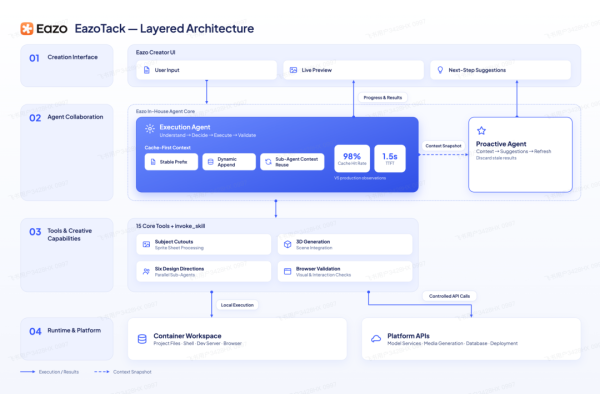Viewport: 600px width, 394px height.
Task: Click the Execution Agent title
Action: (185, 127)
